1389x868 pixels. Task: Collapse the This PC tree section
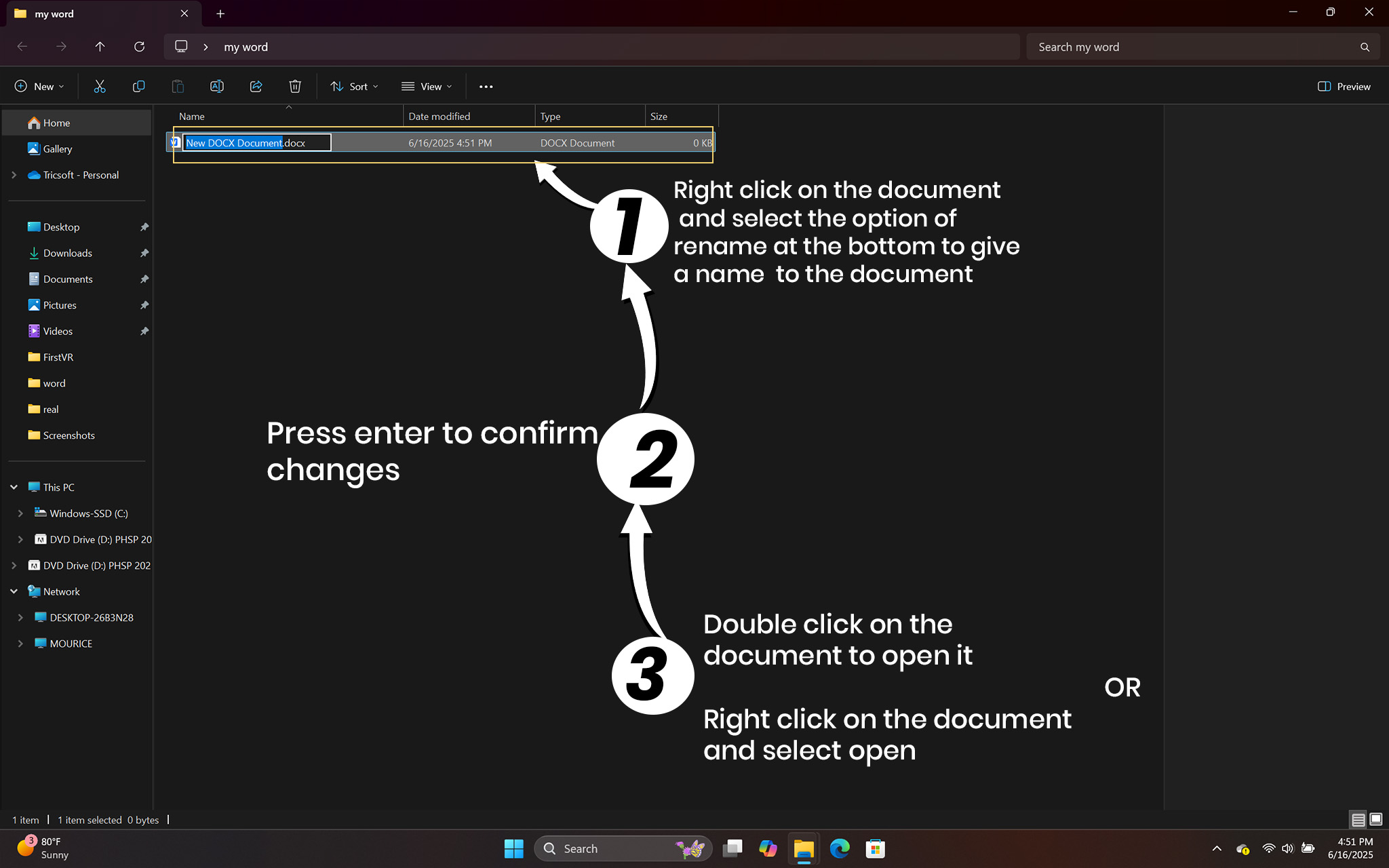[14, 487]
